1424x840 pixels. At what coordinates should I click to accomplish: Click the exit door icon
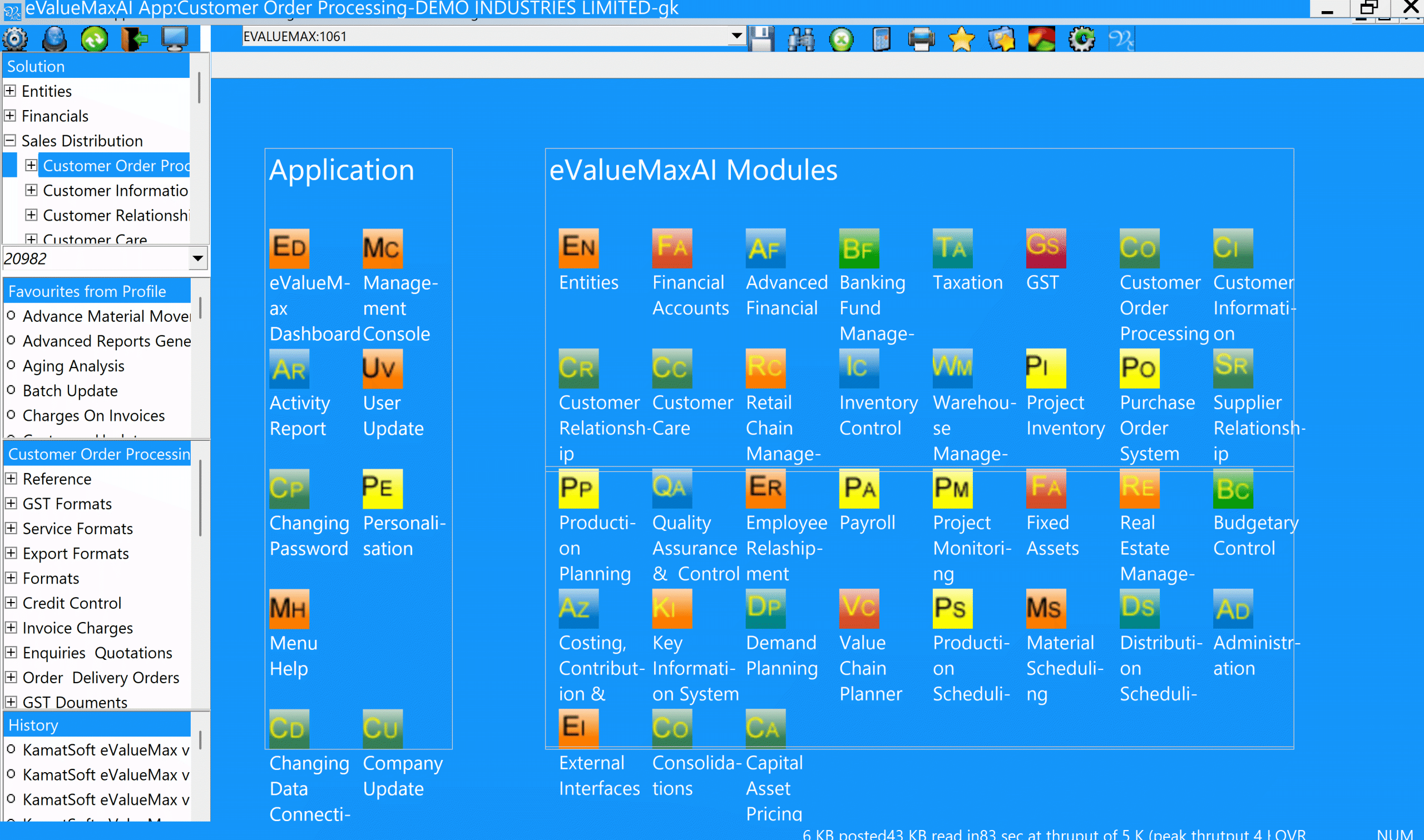(x=134, y=39)
